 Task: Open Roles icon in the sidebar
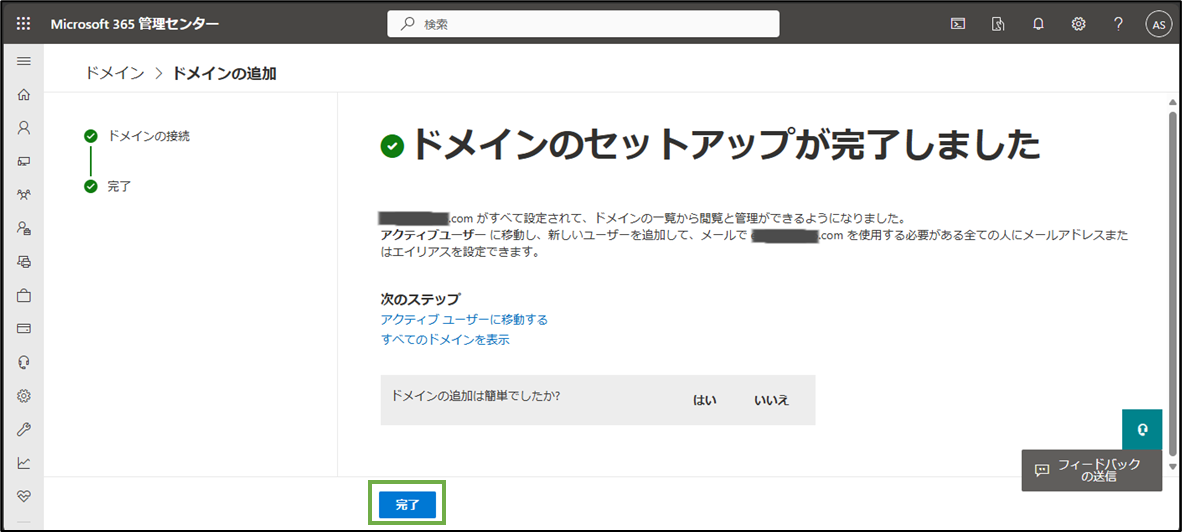23,228
